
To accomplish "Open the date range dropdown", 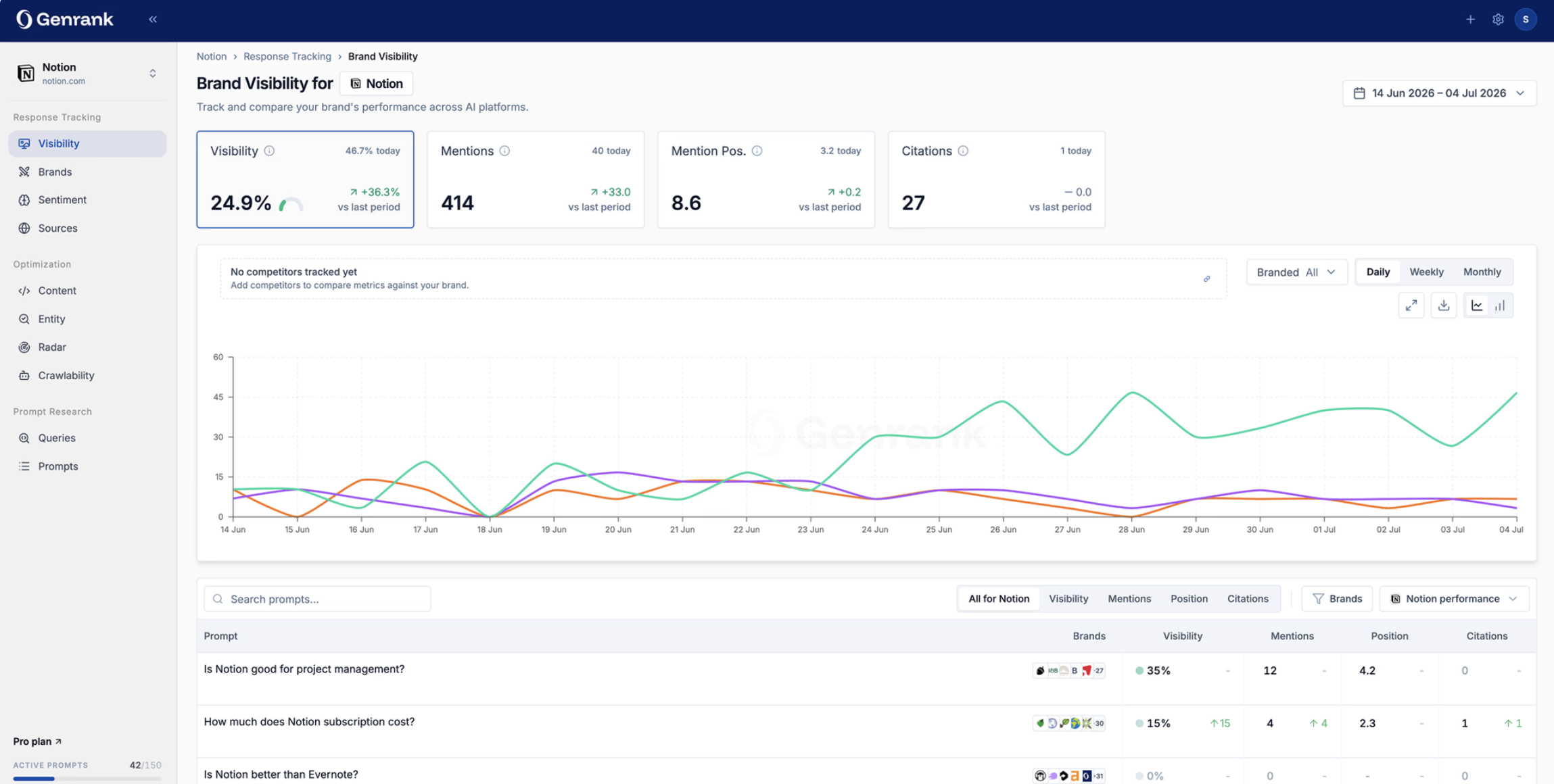I will point(1439,93).
